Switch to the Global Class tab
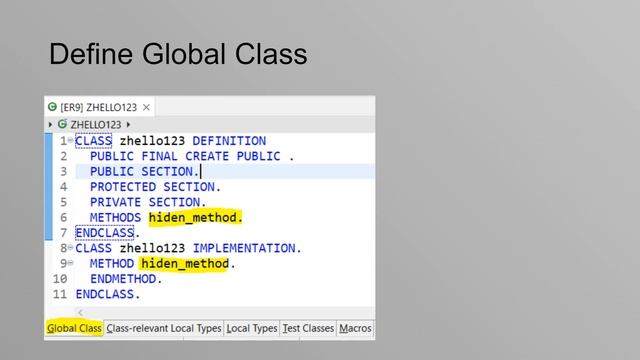 74,328
